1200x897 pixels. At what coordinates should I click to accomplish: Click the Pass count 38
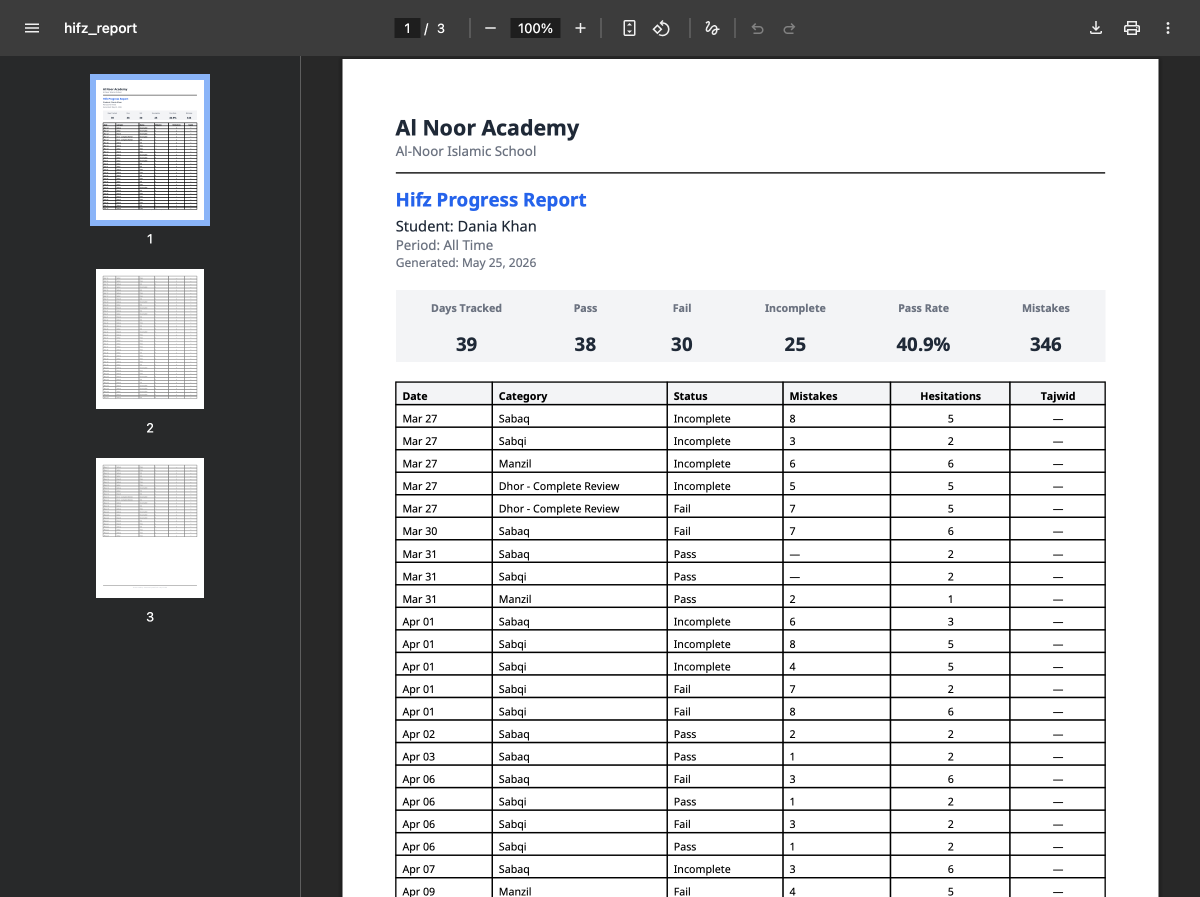[x=585, y=344]
